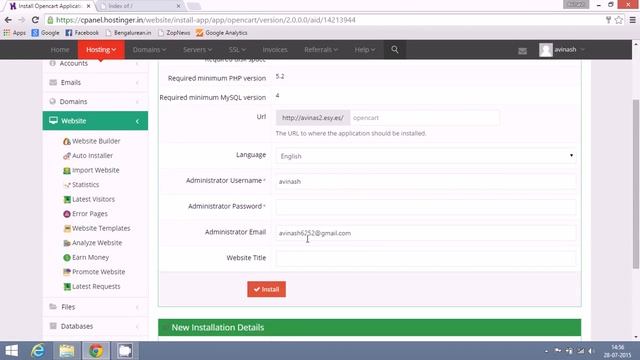Open Website Templates from sidebar

point(97,228)
